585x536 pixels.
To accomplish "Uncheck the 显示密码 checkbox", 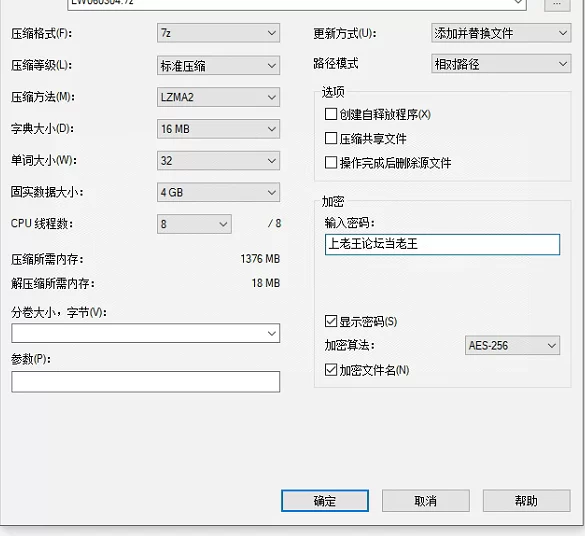I will 331,321.
